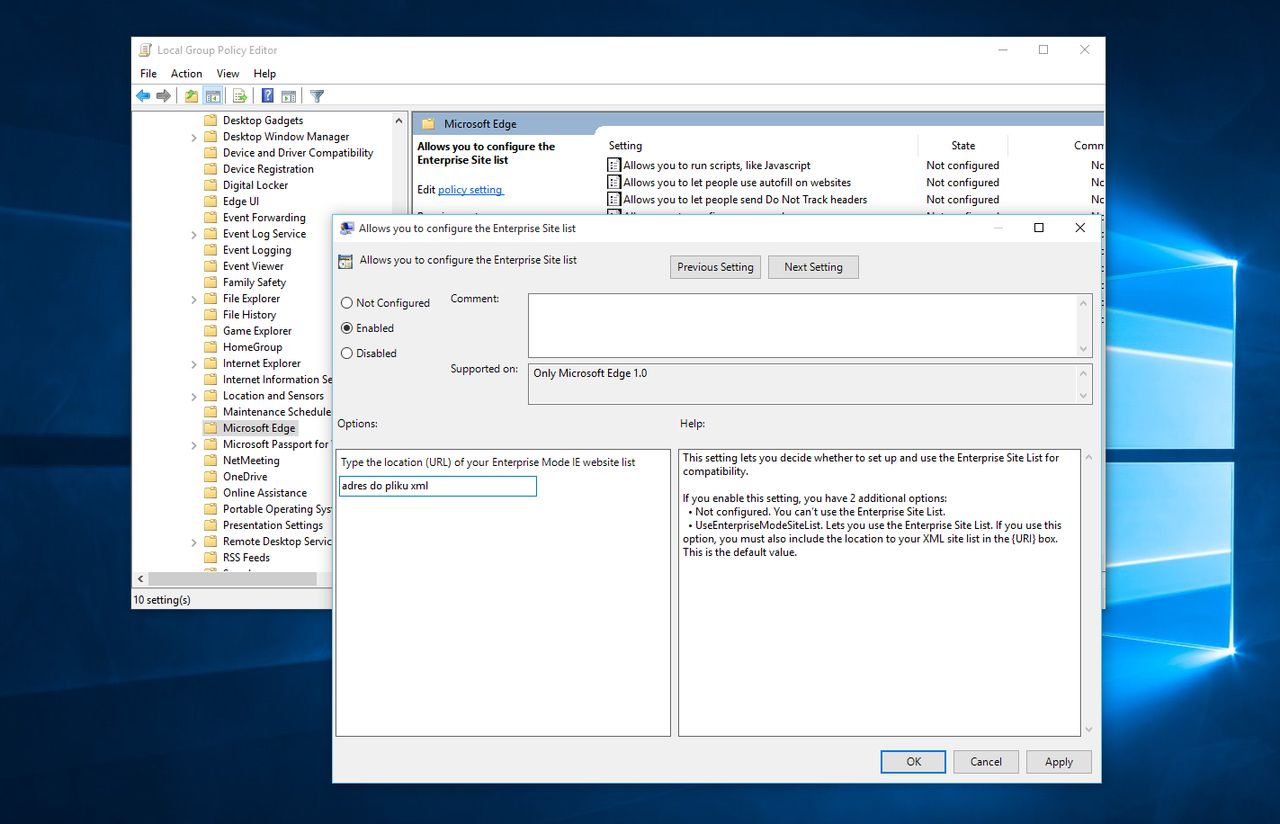Expand the Remote Desktop Services node
Screen dimensions: 1280x824
coord(194,542)
